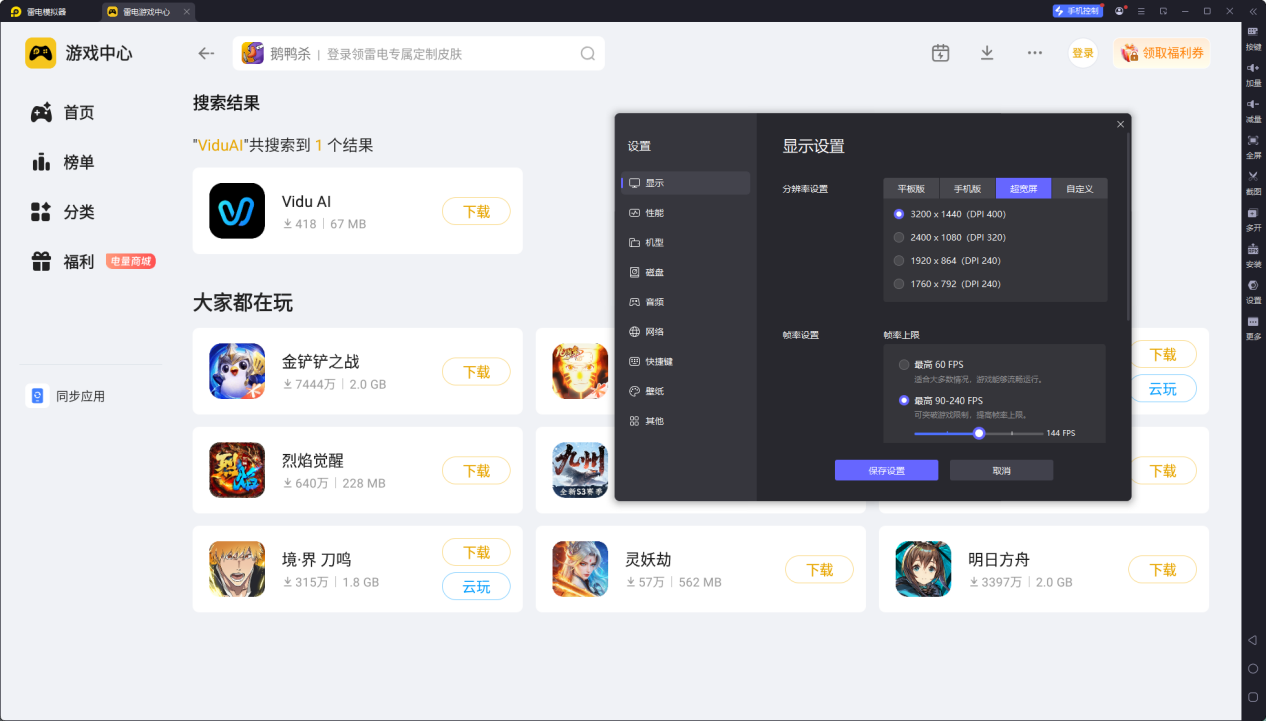Open 设置 from the right sidebar

coord(1253,291)
